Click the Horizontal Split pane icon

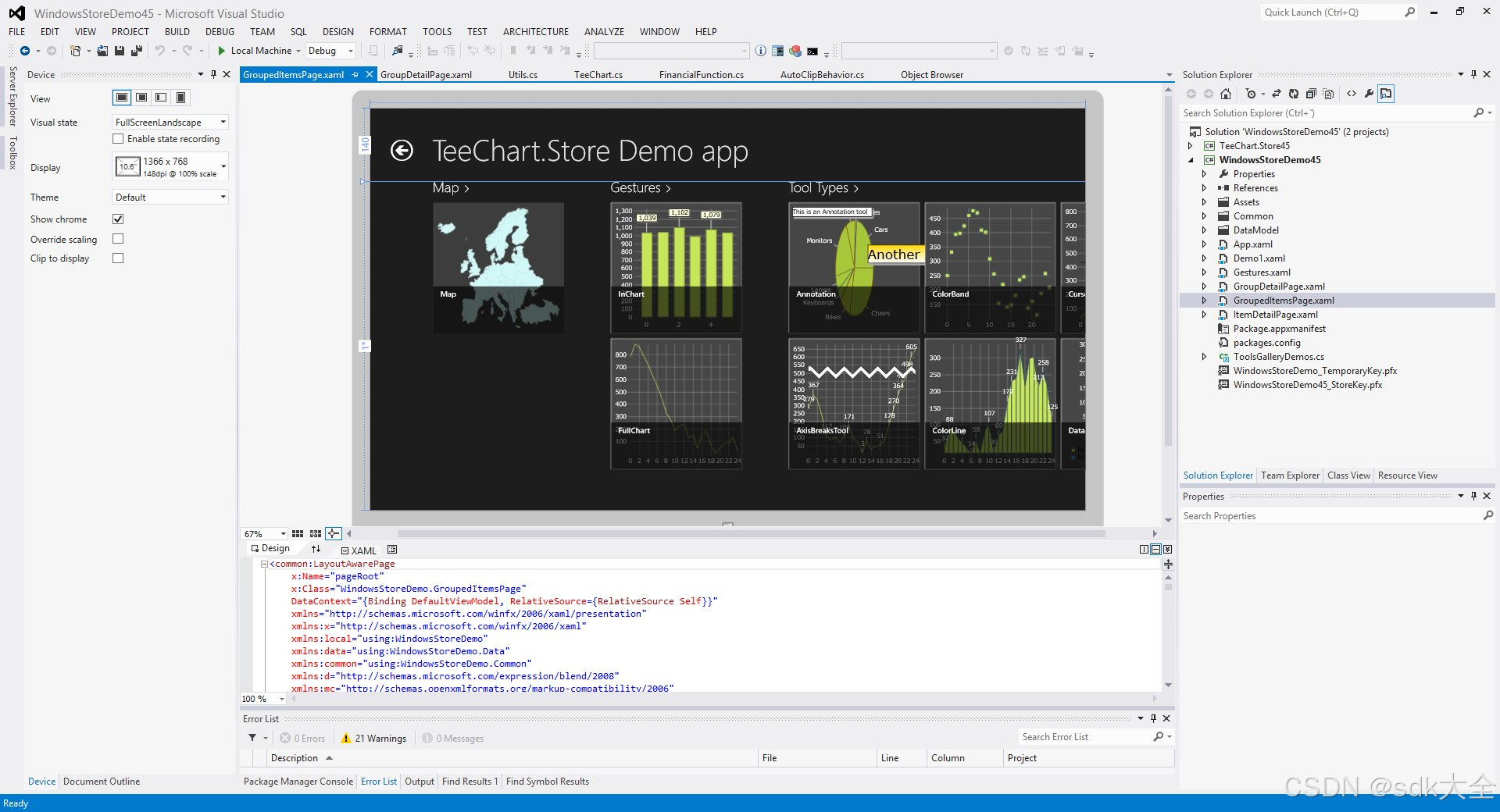(1155, 550)
